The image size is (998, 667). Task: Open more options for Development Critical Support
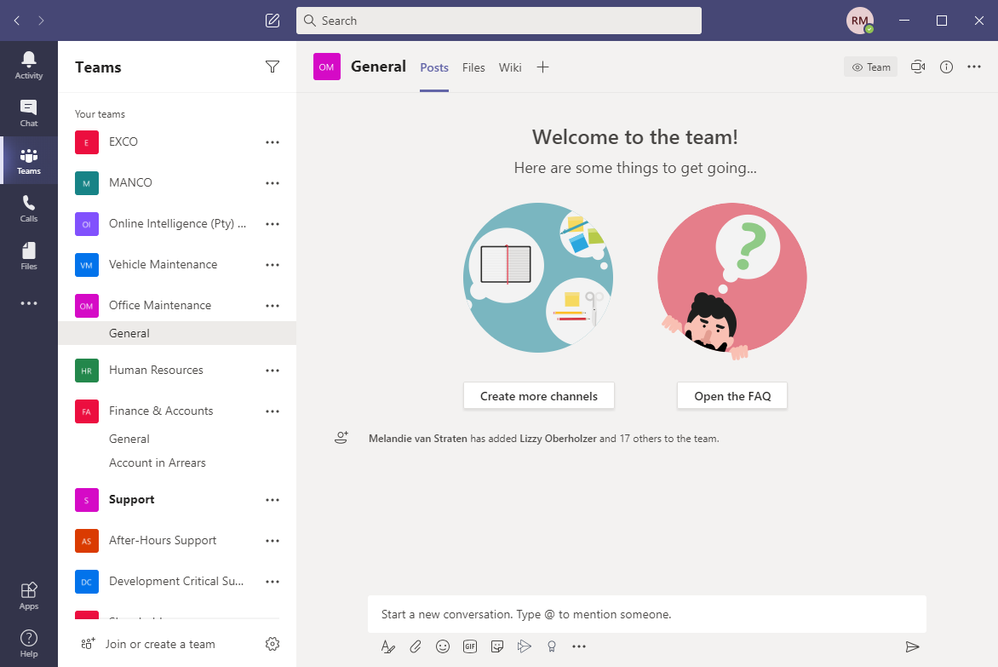272,581
